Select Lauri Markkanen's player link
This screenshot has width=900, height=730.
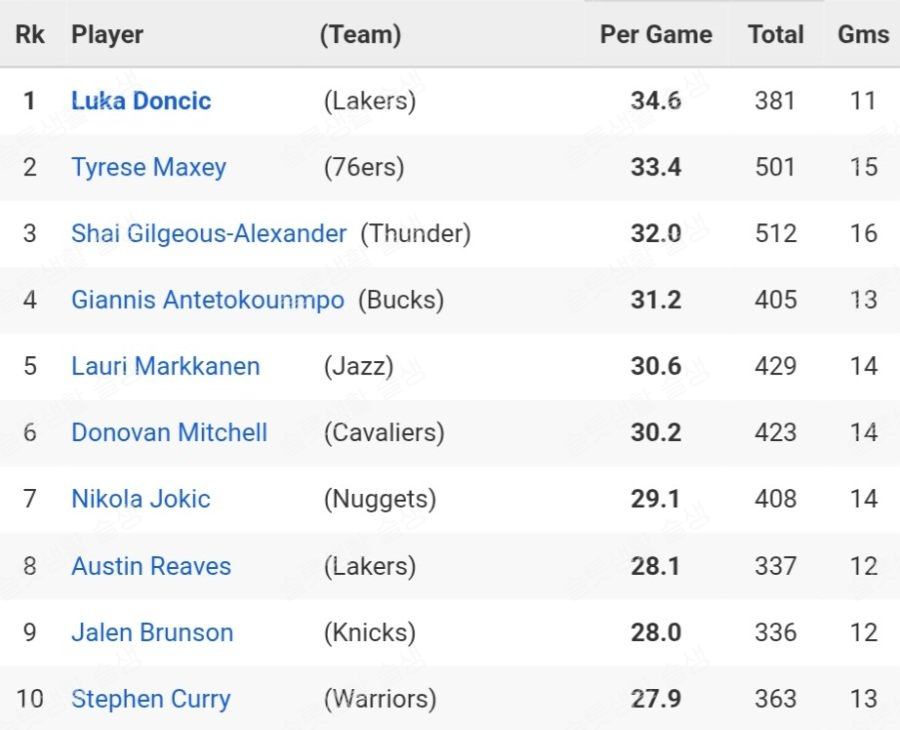[x=165, y=366]
